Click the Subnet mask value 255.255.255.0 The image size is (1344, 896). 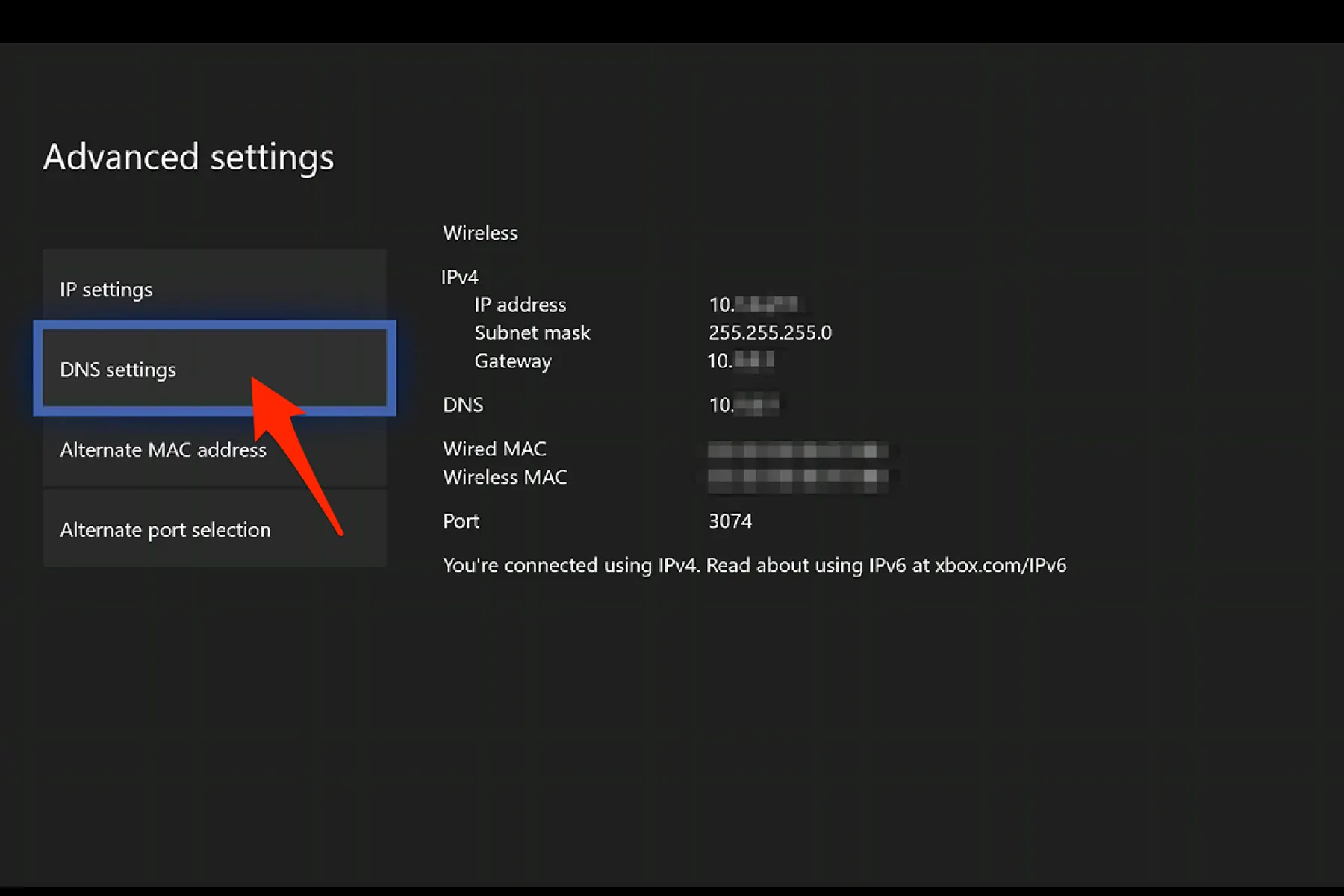771,333
